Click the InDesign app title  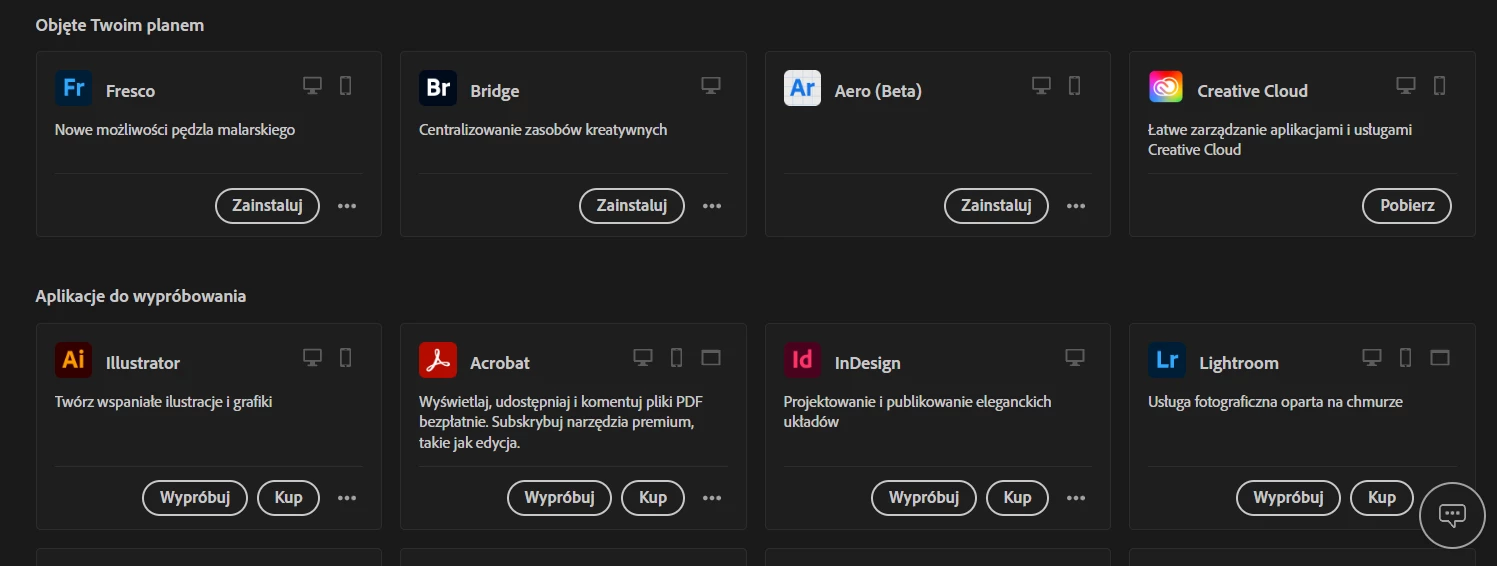(868, 363)
